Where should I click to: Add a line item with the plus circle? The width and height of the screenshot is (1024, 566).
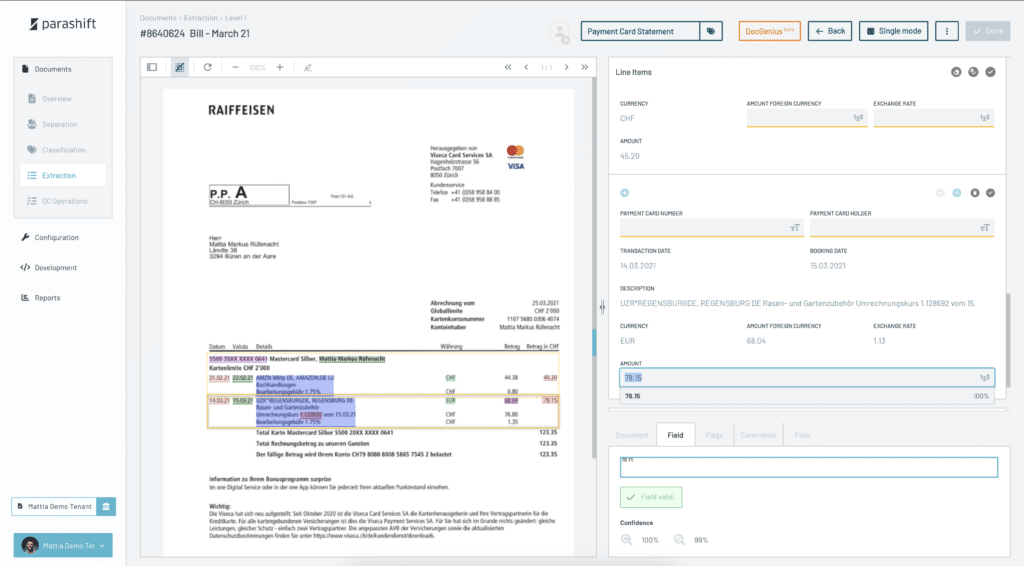625,192
